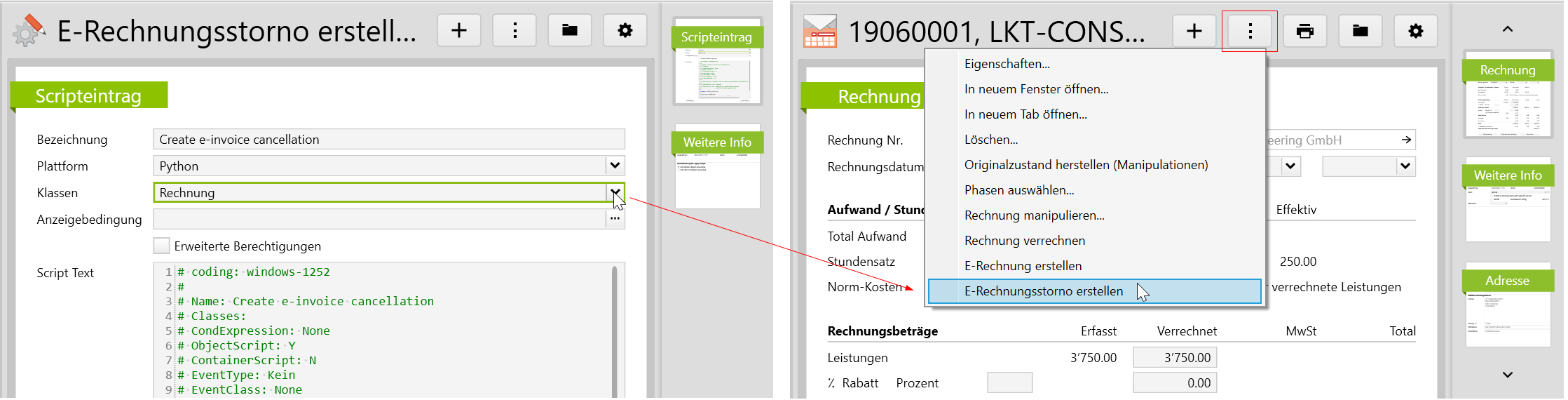The height and width of the screenshot is (400, 1568).
Task: Click the Anzeigebedingung ellipsis button
Action: (x=615, y=219)
